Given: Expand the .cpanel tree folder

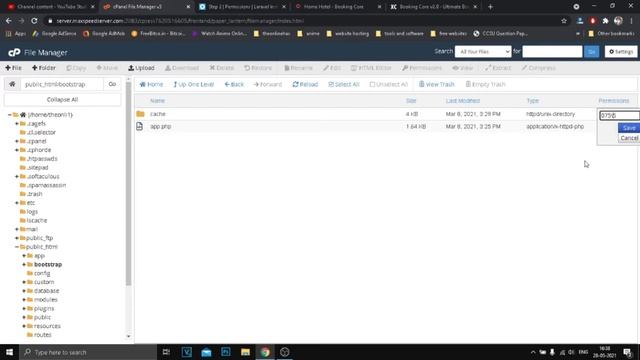Looking at the screenshot, I should (x=17, y=141).
